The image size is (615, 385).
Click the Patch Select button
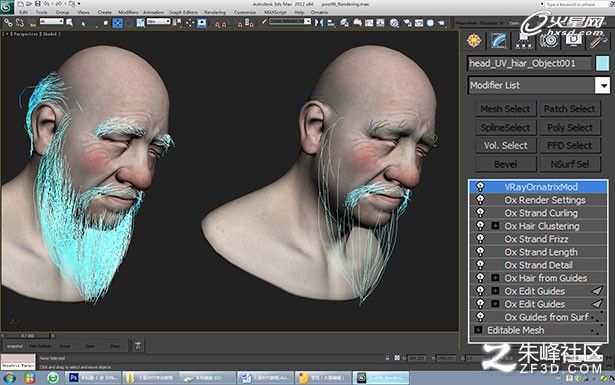point(570,109)
